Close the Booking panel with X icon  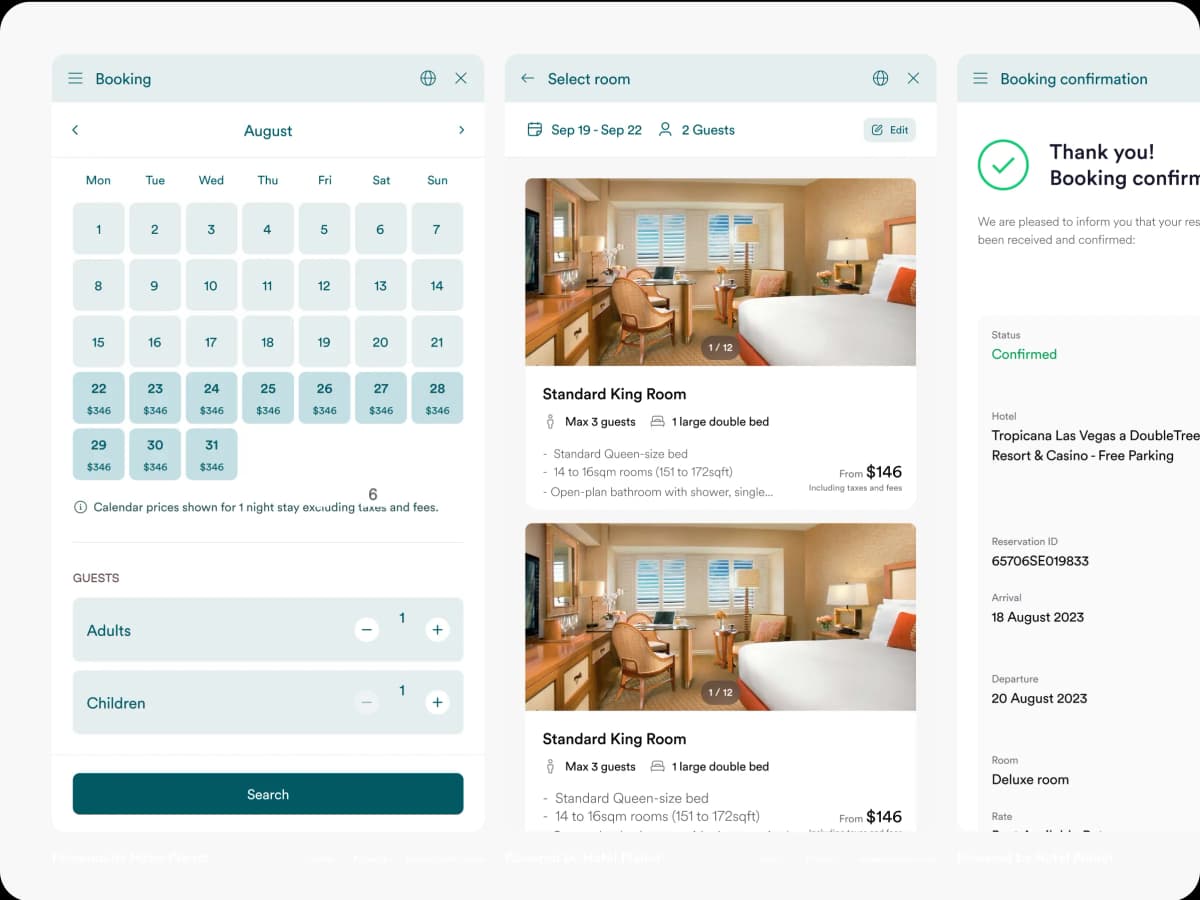coord(461,78)
